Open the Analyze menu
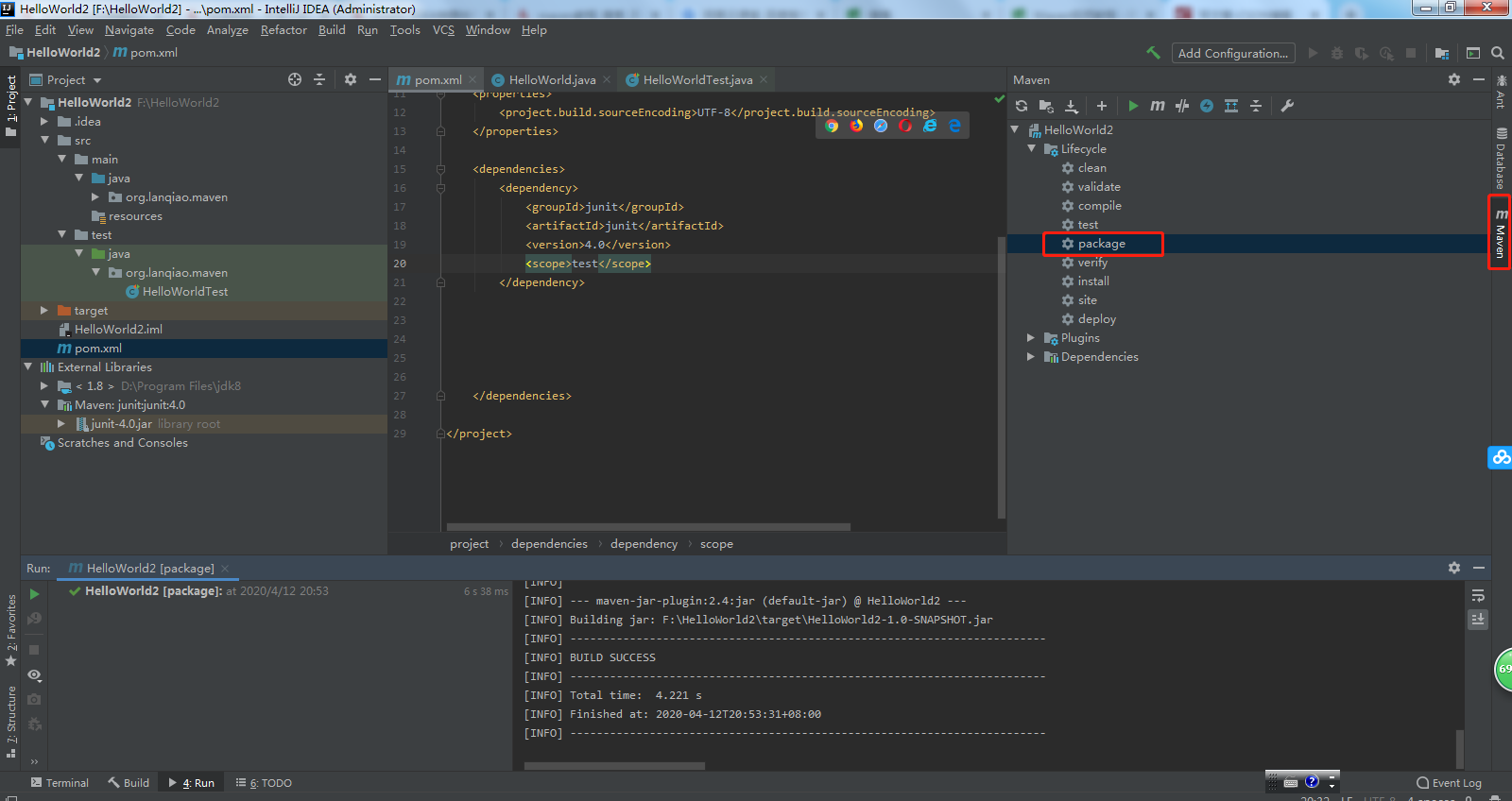Image resolution: width=1512 pixels, height=801 pixels. 228,30
